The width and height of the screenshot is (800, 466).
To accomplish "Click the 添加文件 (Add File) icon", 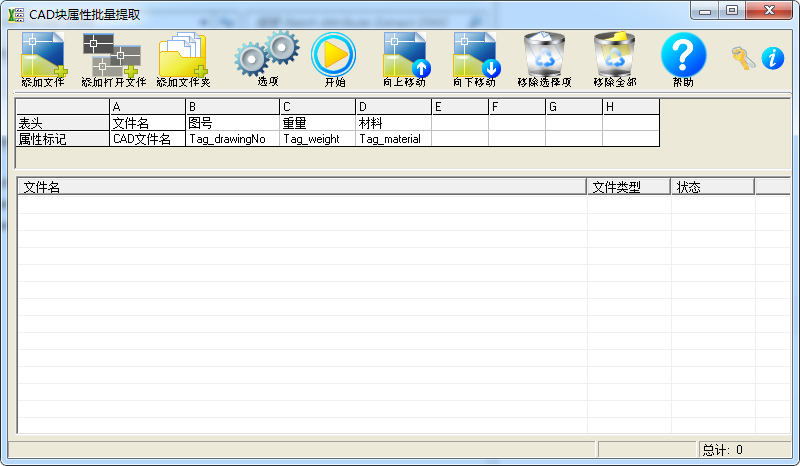I will point(43,56).
